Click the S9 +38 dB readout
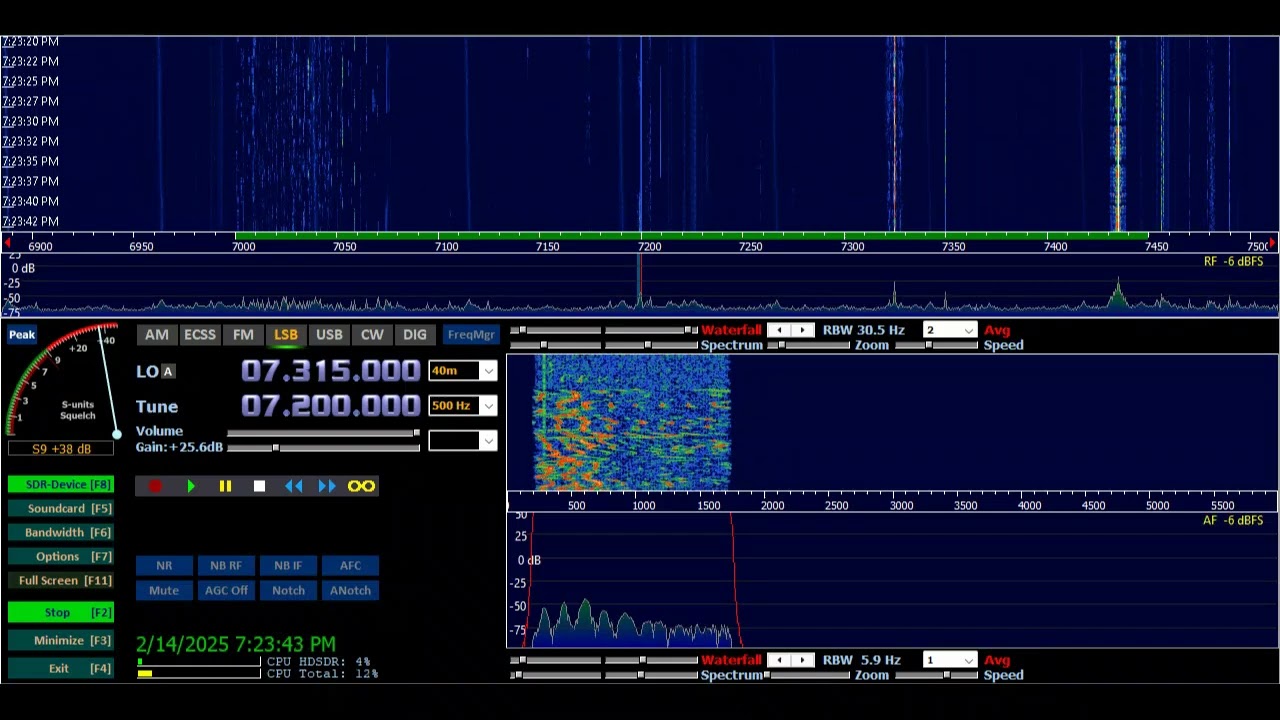The height and width of the screenshot is (720, 1280). (61, 449)
